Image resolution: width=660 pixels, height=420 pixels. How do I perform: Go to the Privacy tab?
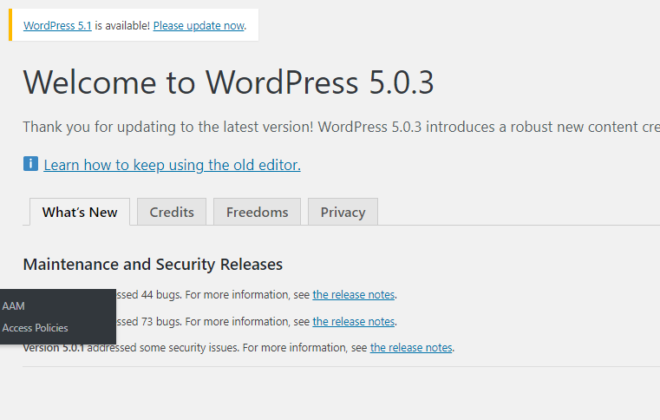pyautogui.click(x=343, y=212)
